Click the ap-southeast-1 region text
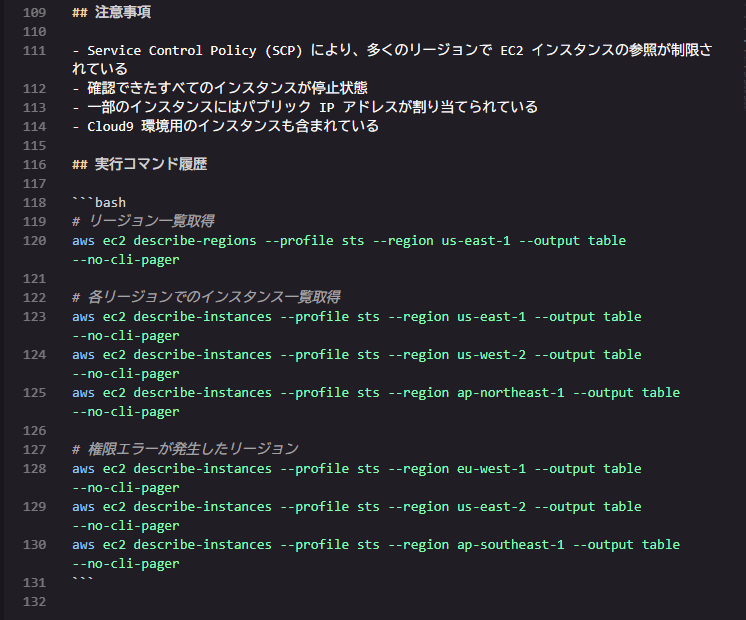The width and height of the screenshot is (746, 620). pyautogui.click(x=510, y=545)
